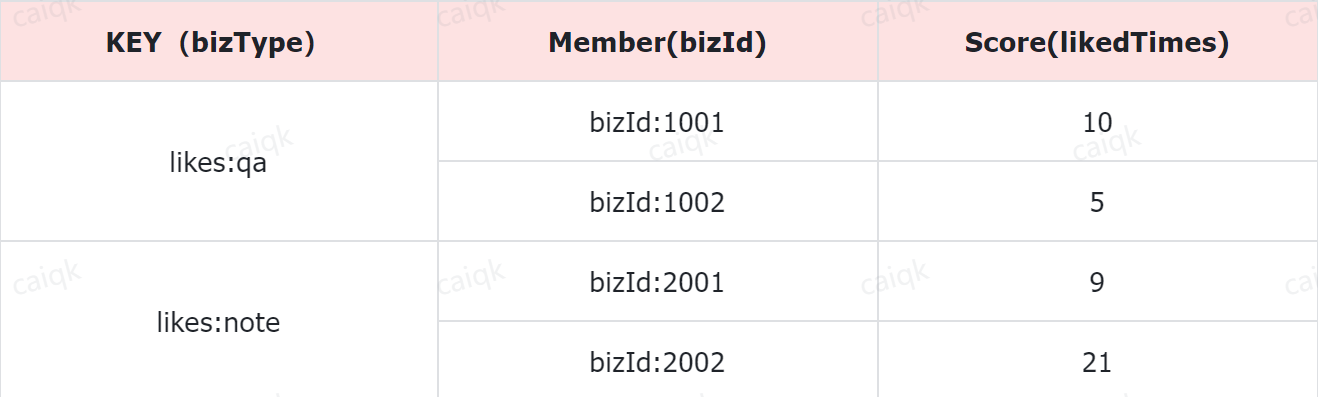
Task: Click the word KEY in the header
Action: tap(133, 44)
